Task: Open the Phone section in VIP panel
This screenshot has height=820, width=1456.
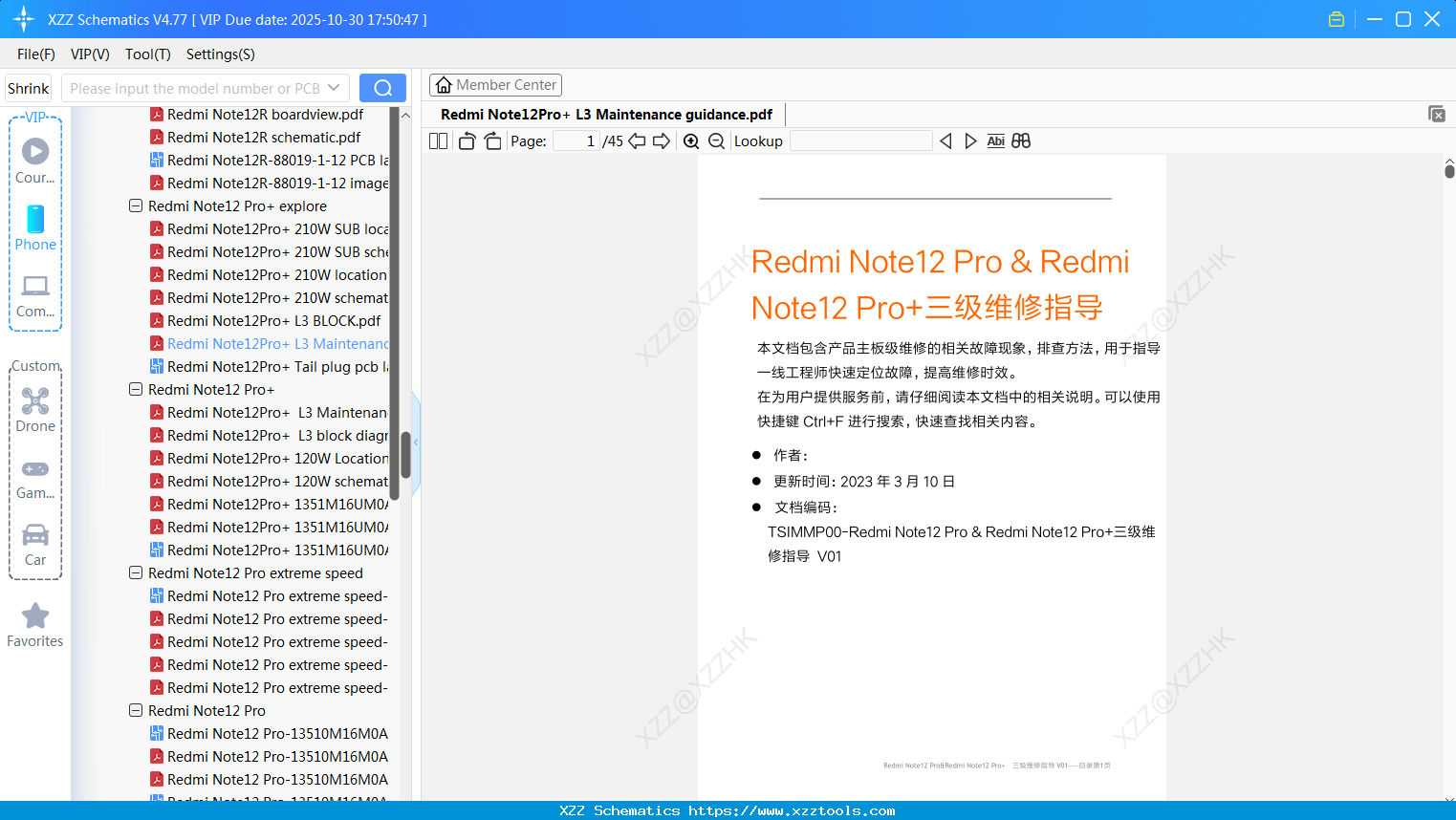Action: tap(35, 229)
